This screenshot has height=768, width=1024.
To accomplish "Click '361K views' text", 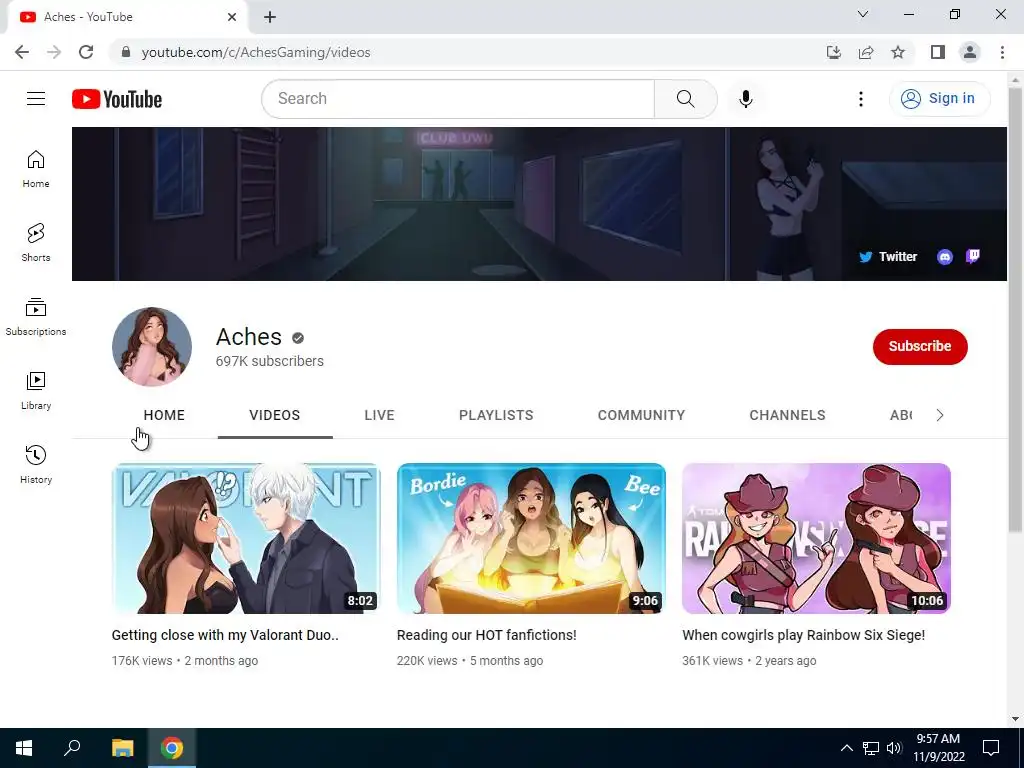I will pyautogui.click(x=712, y=661).
